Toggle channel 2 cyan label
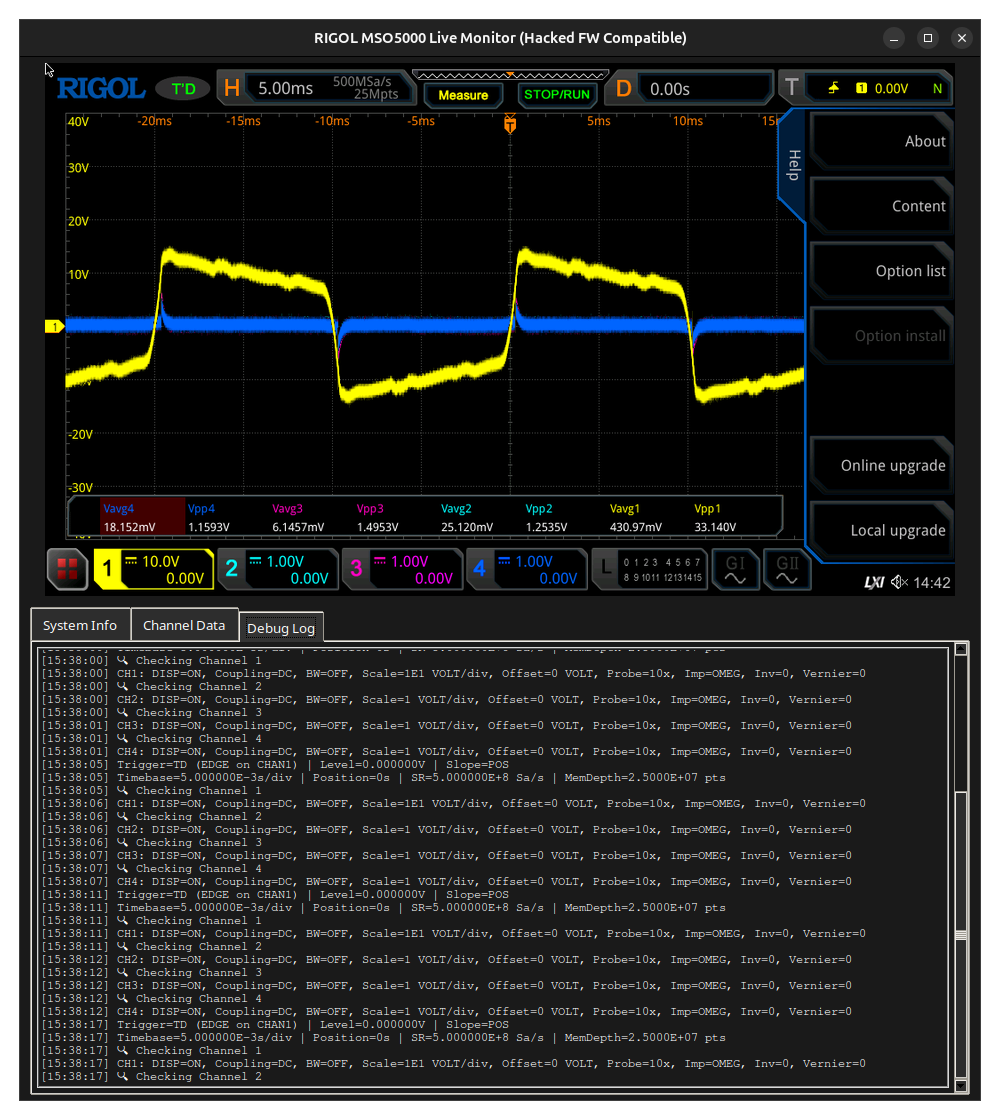Screen dimensions: 1000x1120 coord(277,569)
